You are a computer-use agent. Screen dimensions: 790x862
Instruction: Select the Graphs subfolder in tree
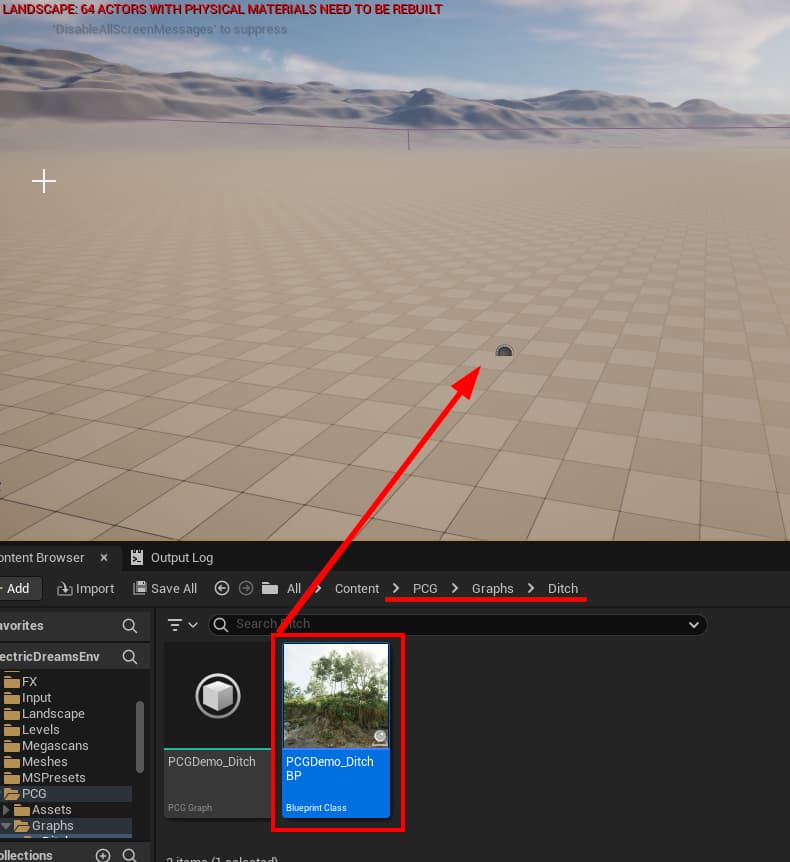pyautogui.click(x=52, y=826)
